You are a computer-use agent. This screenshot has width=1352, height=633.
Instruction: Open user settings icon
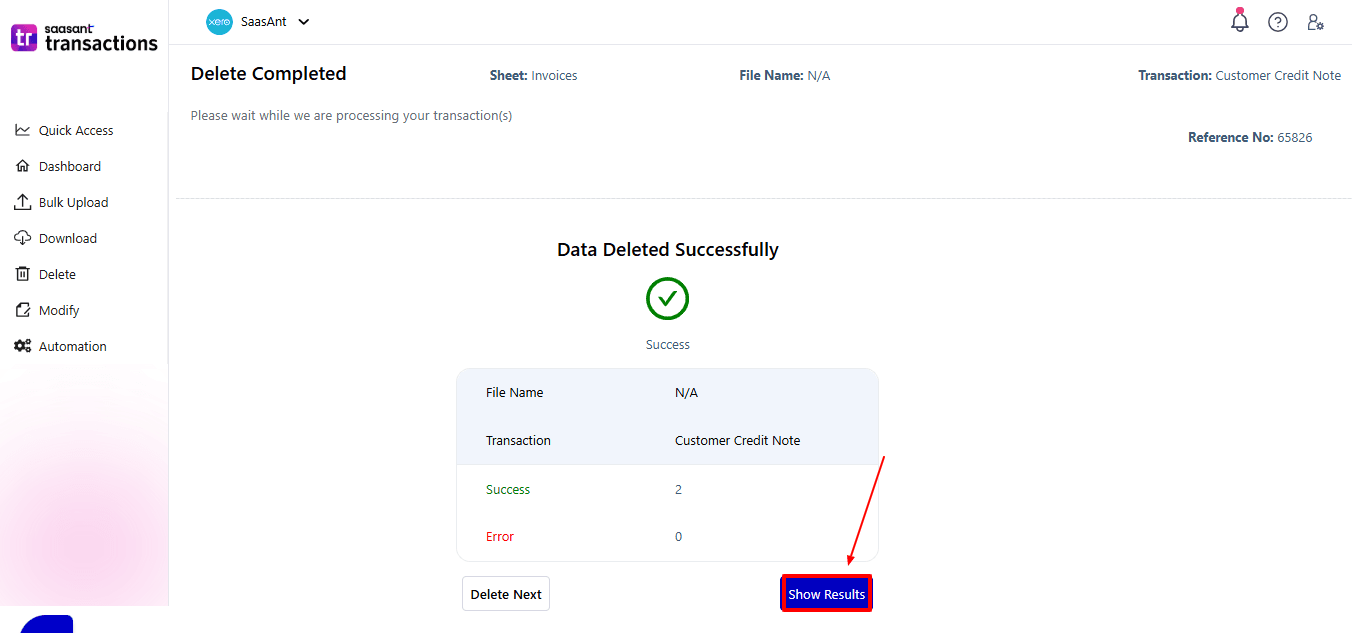pyautogui.click(x=1316, y=22)
